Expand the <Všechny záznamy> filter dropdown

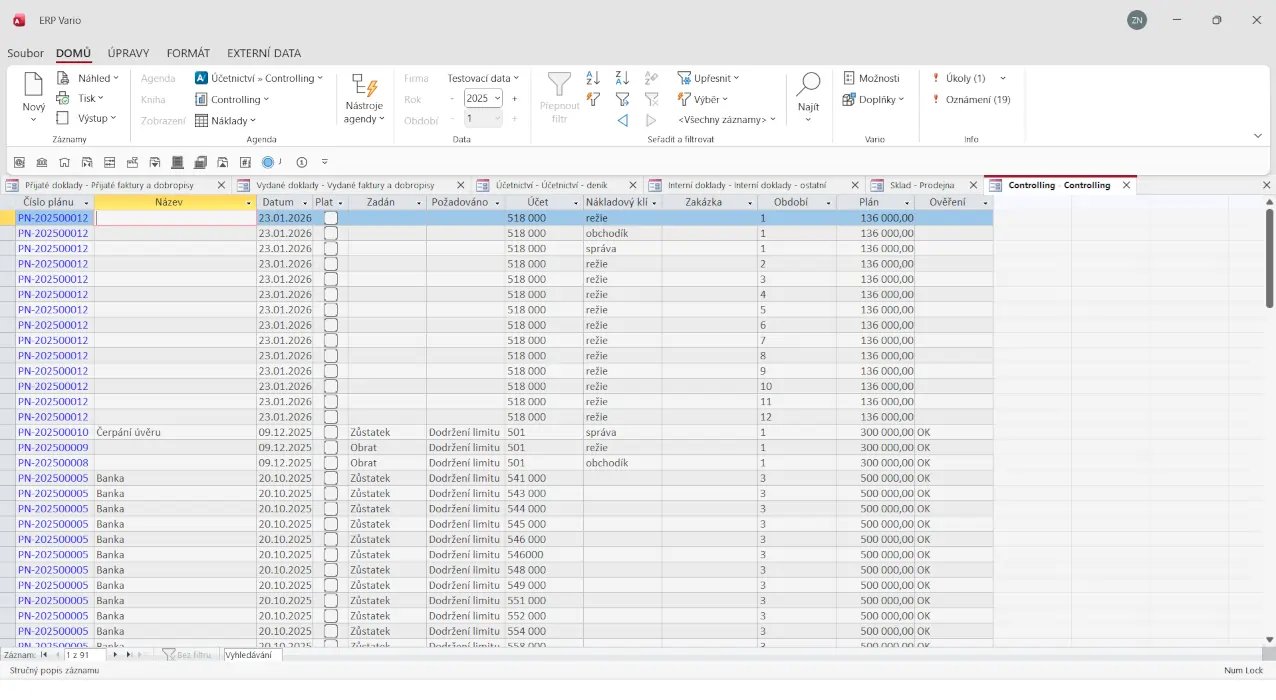772,120
